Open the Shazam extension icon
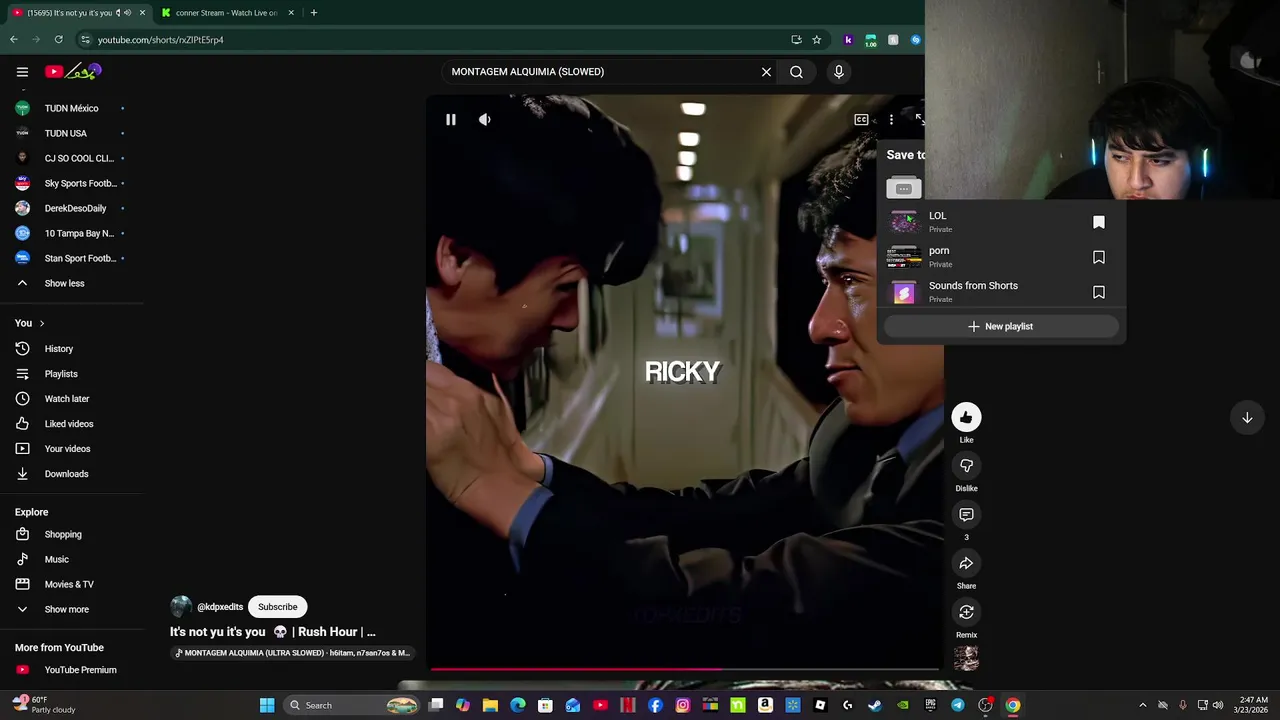Viewport: 1280px width, 720px height. point(915,40)
